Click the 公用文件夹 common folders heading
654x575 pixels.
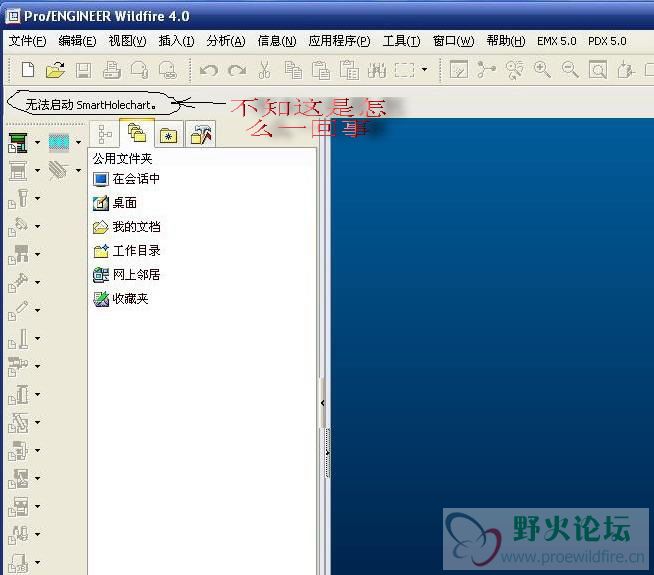point(122,158)
